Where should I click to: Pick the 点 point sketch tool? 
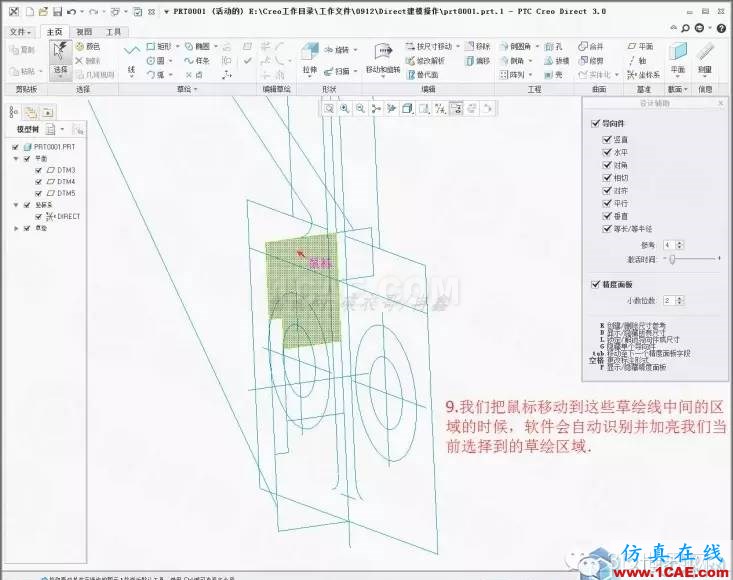[194, 75]
